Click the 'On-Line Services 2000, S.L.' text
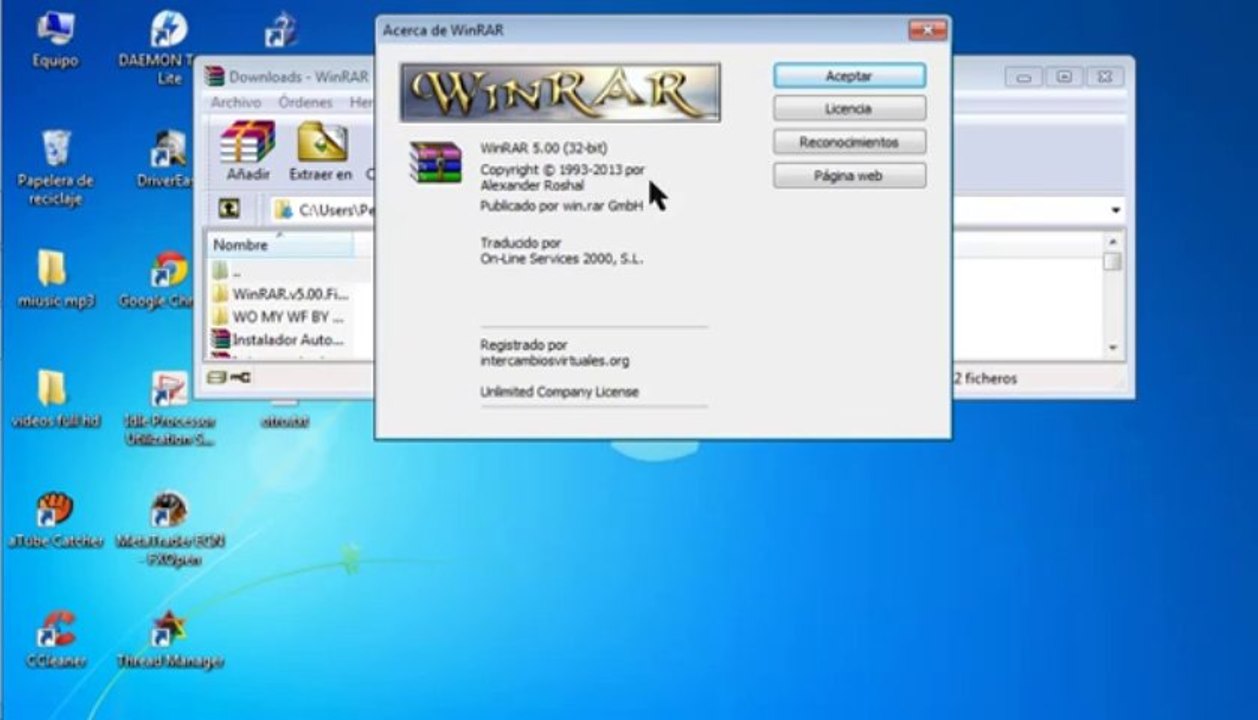Image resolution: width=1258 pixels, height=720 pixels. pyautogui.click(x=562, y=258)
